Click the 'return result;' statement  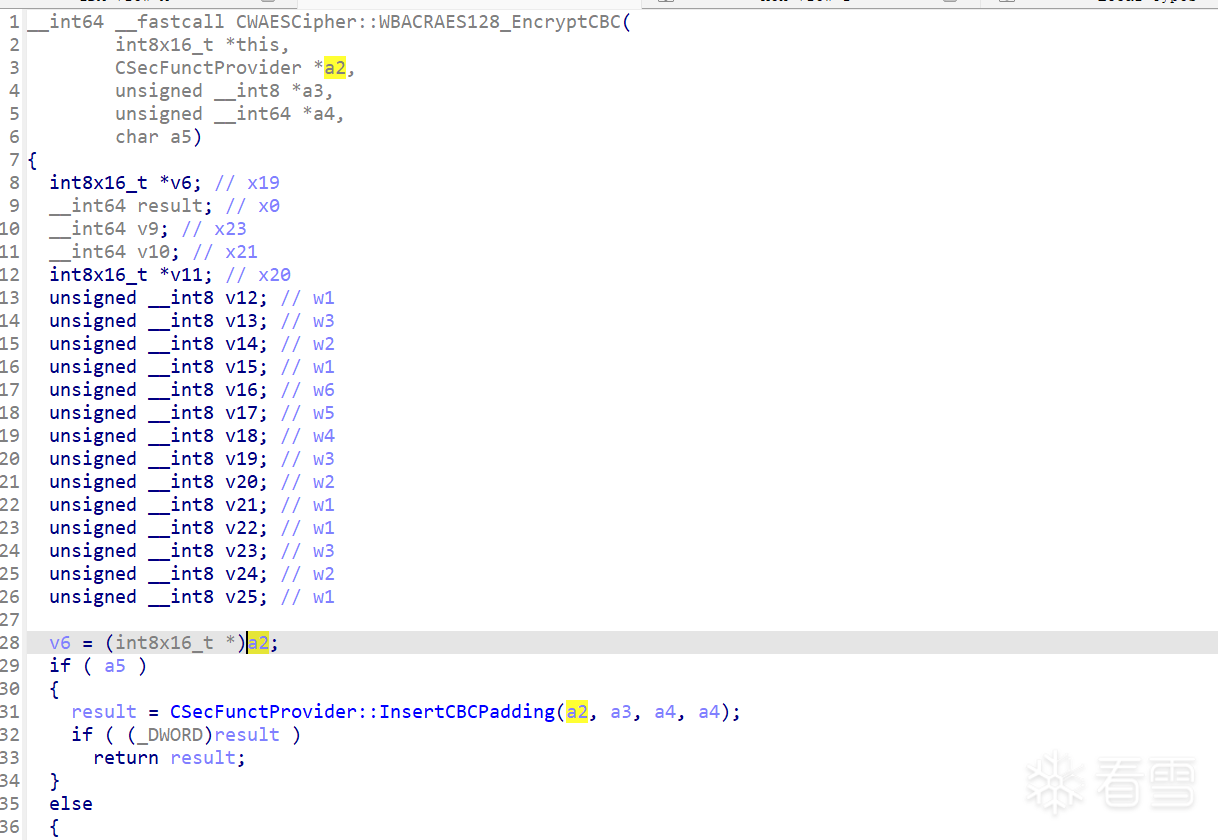click(170, 757)
